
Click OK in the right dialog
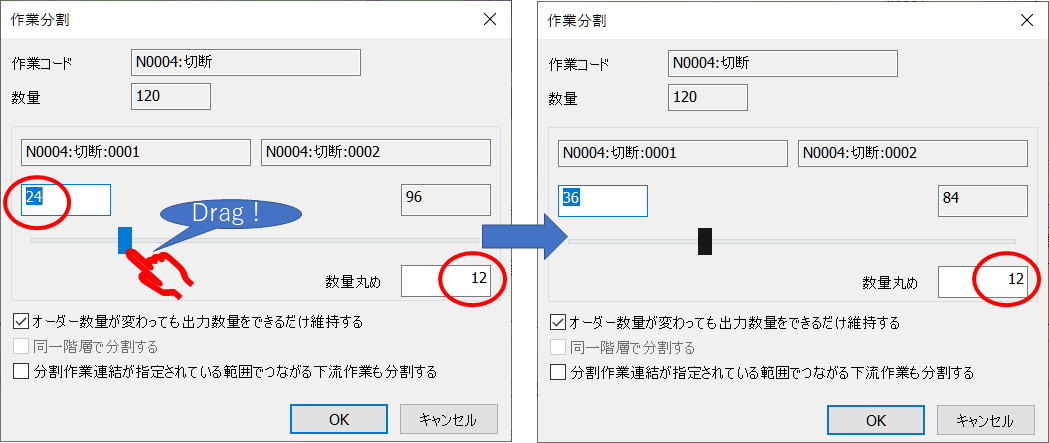coord(875,420)
